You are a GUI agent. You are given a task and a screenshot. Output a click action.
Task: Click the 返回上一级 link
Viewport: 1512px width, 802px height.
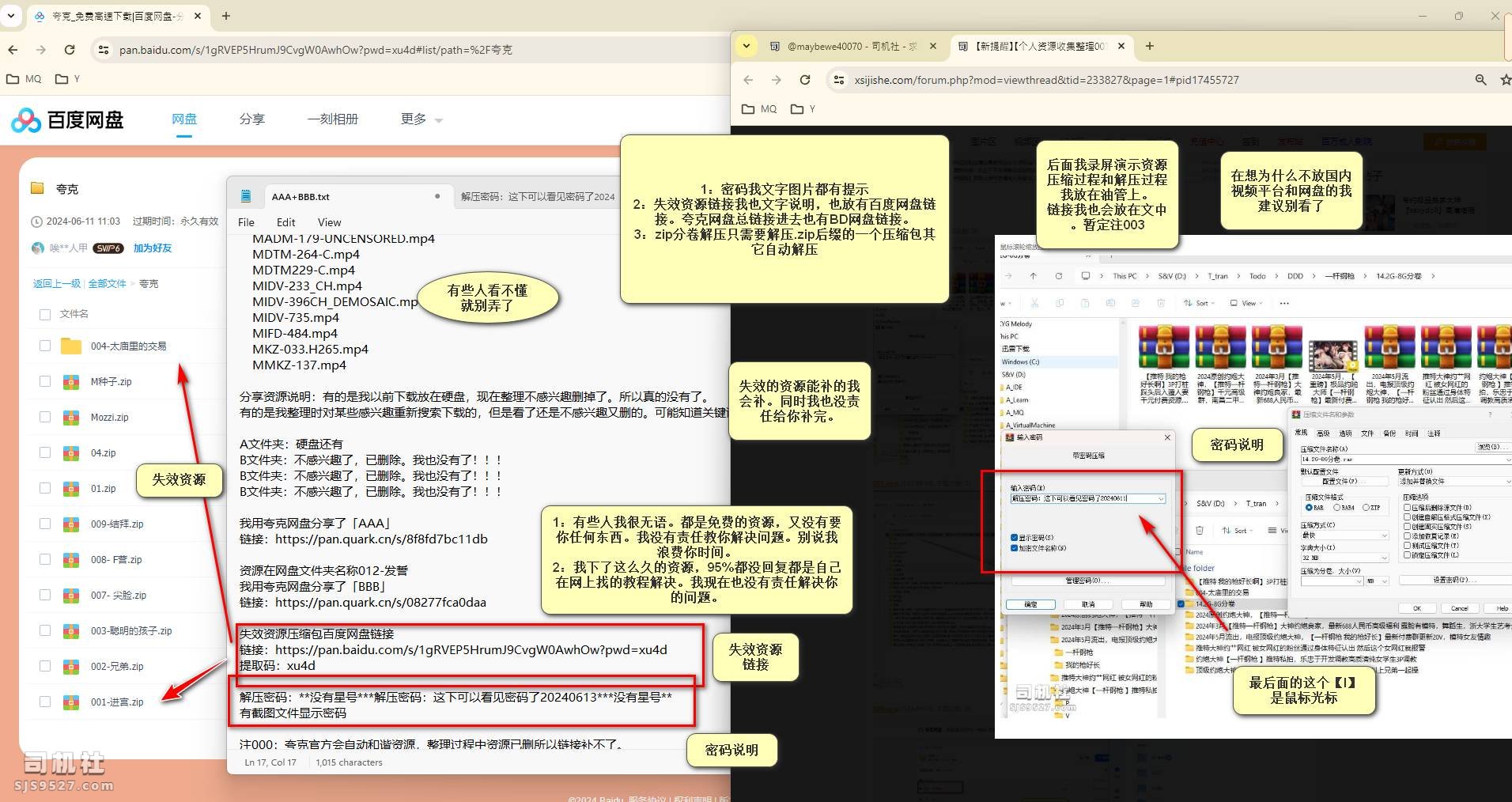point(56,284)
